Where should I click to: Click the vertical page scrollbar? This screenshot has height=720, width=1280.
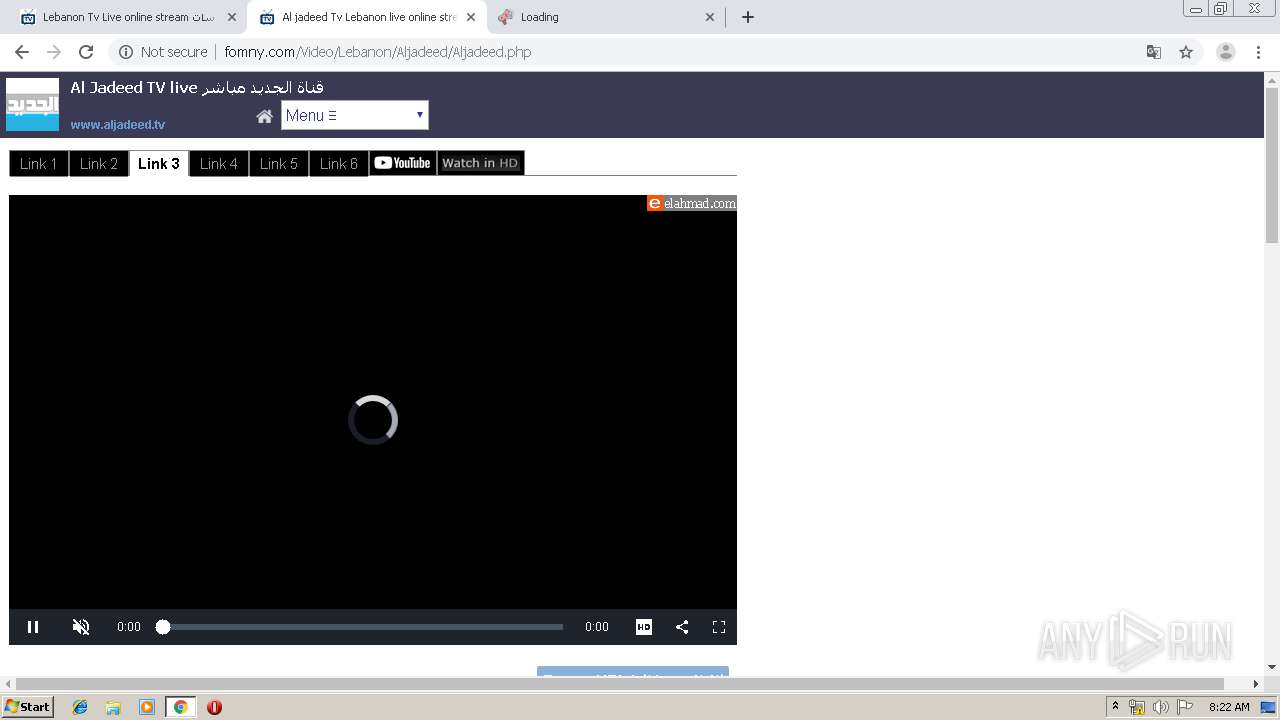pyautogui.click(x=1272, y=166)
